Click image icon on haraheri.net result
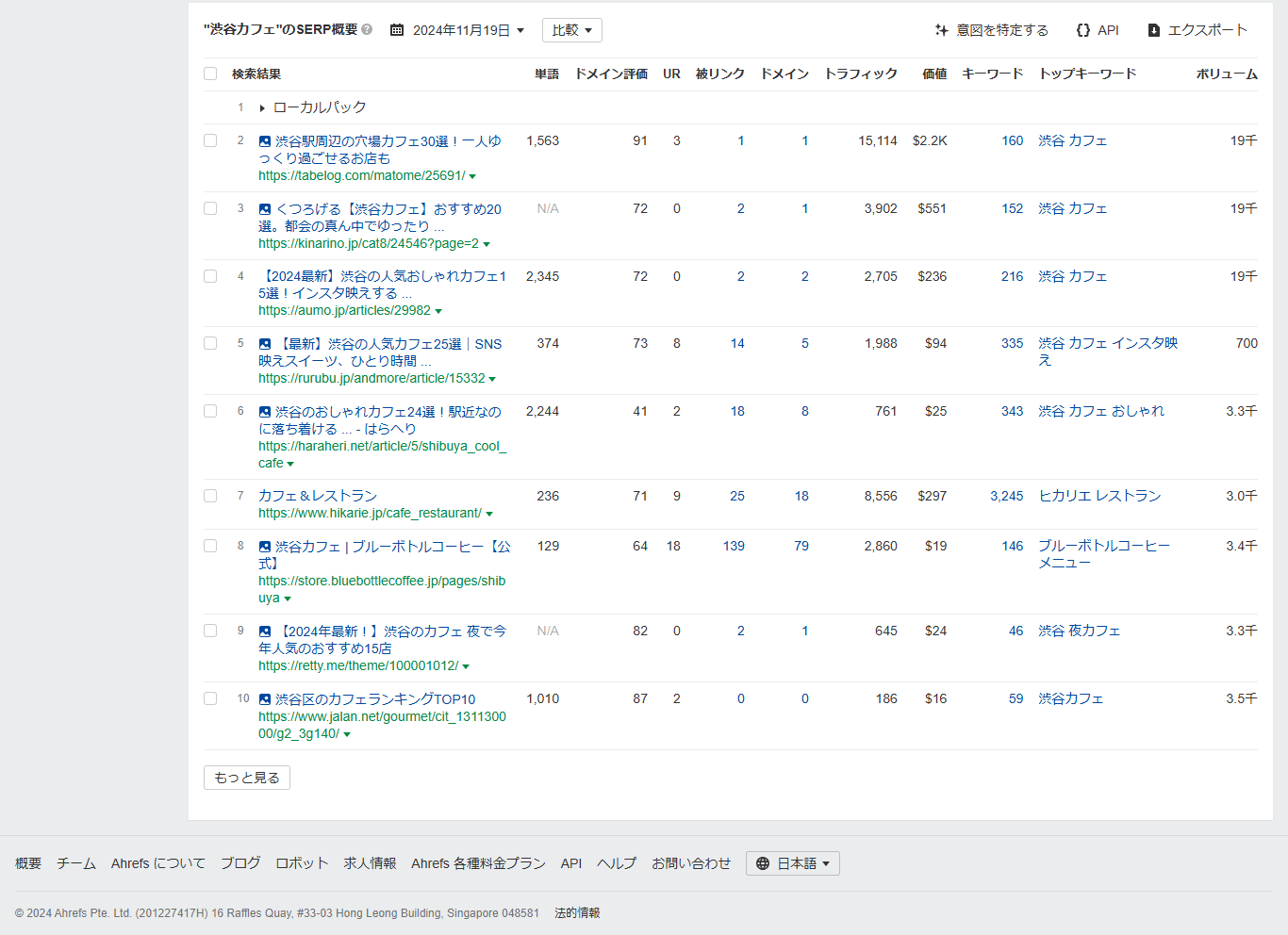1288x935 pixels. (x=265, y=412)
